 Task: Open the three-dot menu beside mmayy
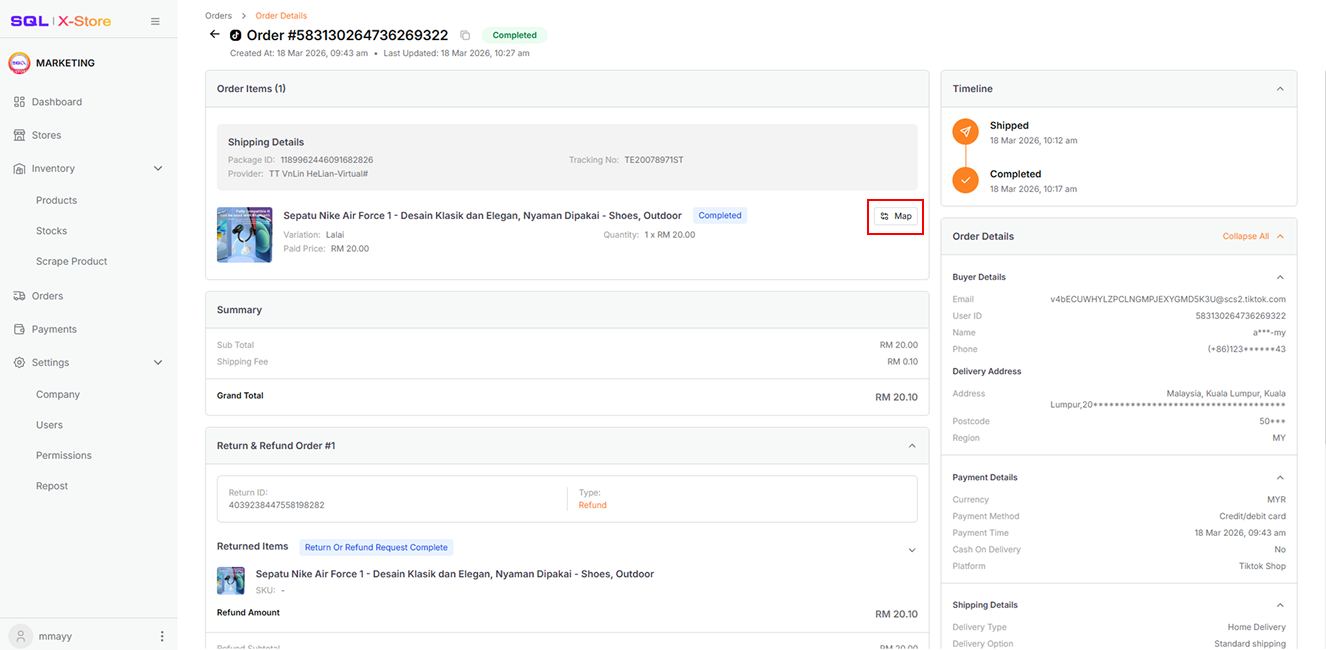(x=162, y=636)
